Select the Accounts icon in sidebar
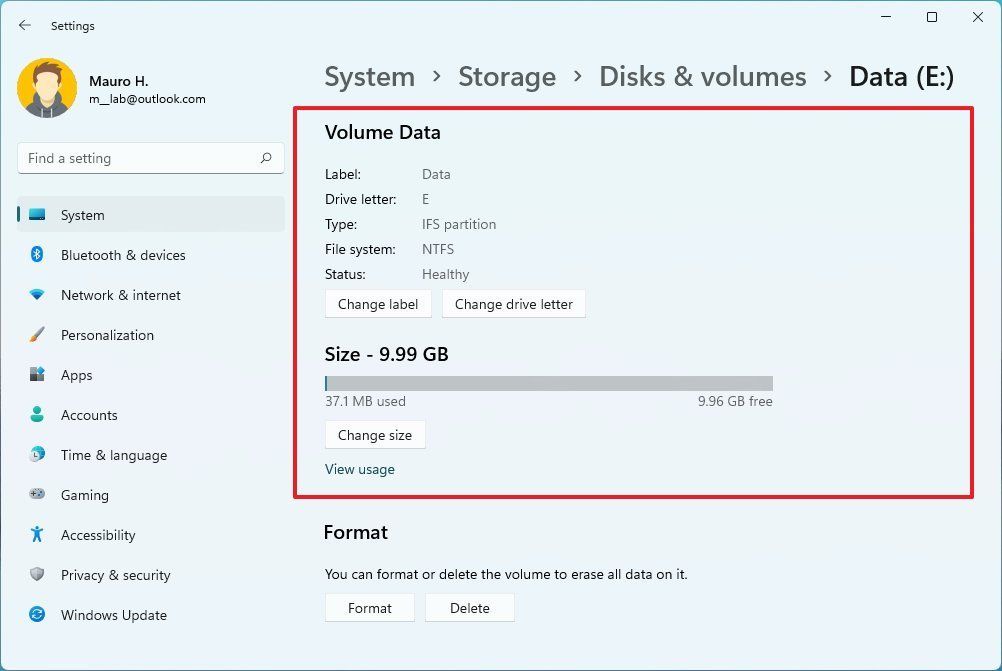 click(37, 415)
